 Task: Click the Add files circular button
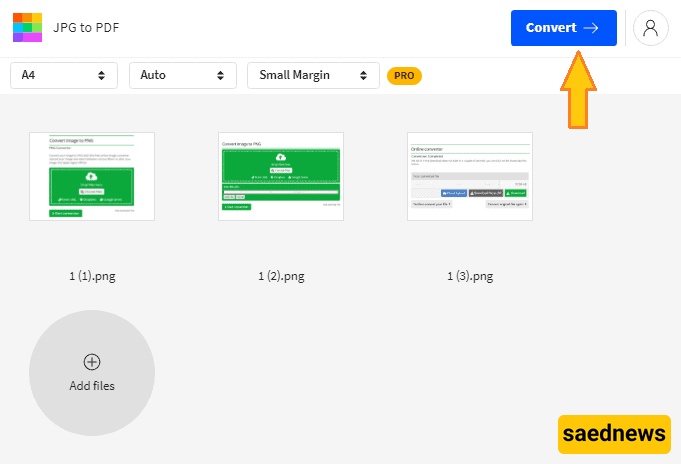92,373
